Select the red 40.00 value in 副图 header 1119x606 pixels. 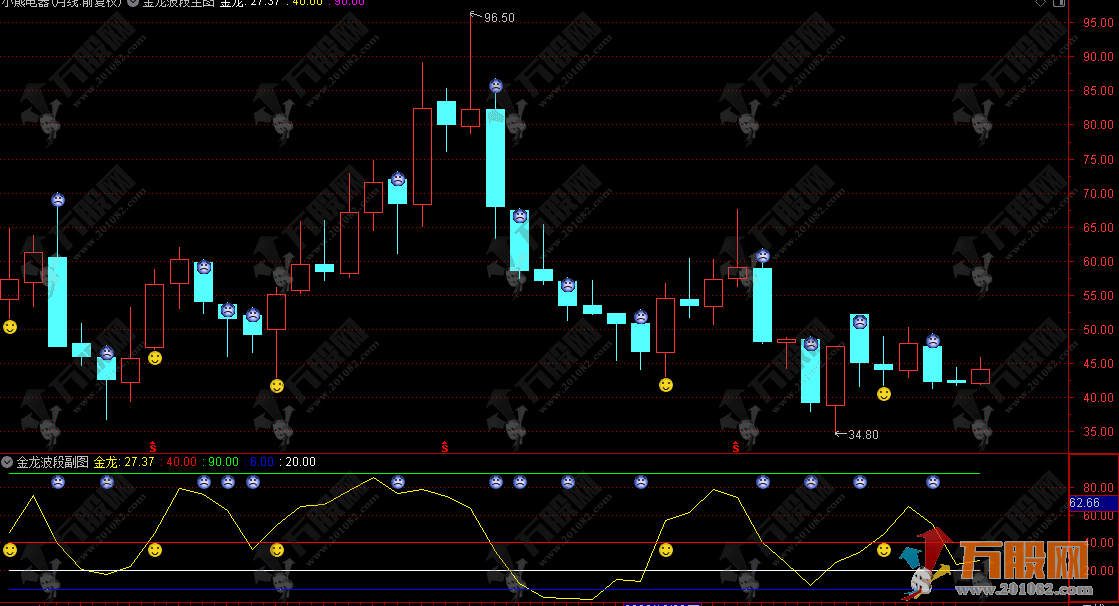coord(181,462)
